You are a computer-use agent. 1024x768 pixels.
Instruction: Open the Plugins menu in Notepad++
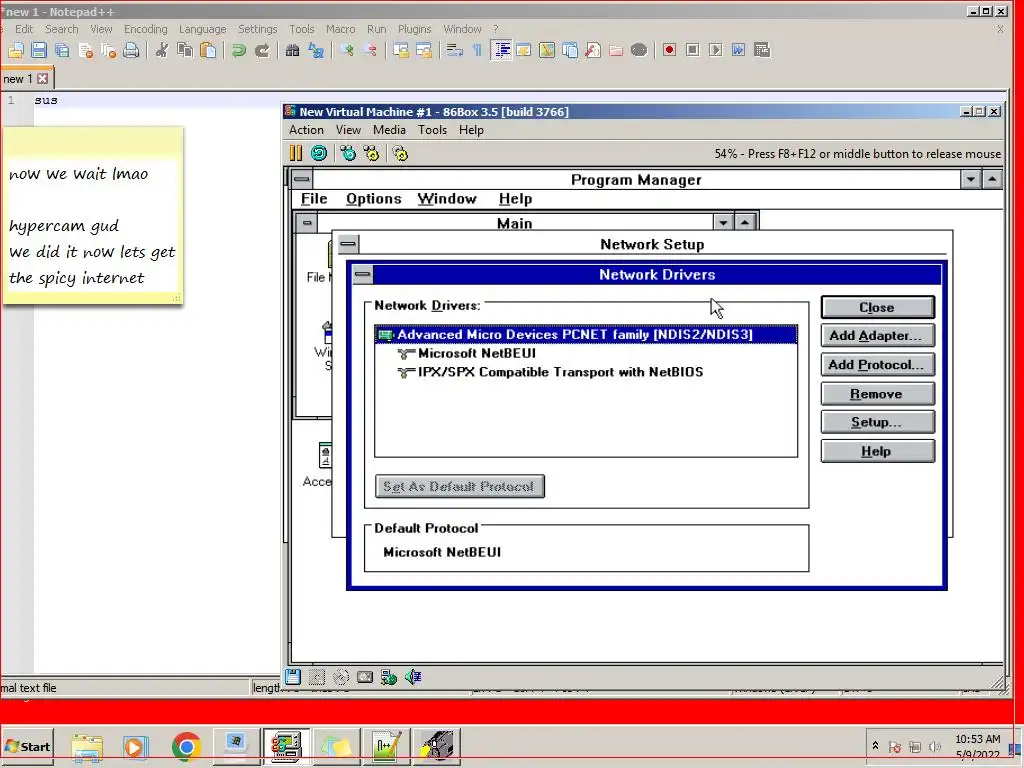415,29
